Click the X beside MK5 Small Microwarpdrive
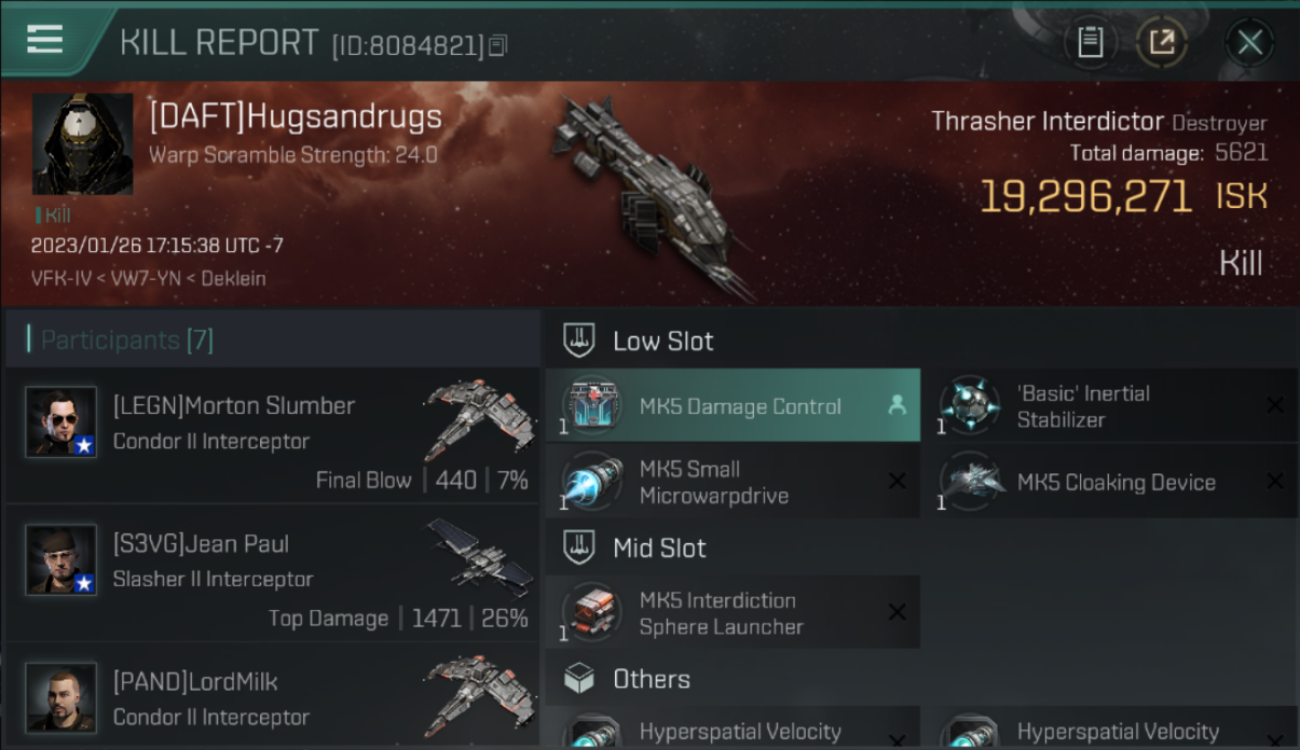Viewport: 1300px width, 750px height. point(897,482)
